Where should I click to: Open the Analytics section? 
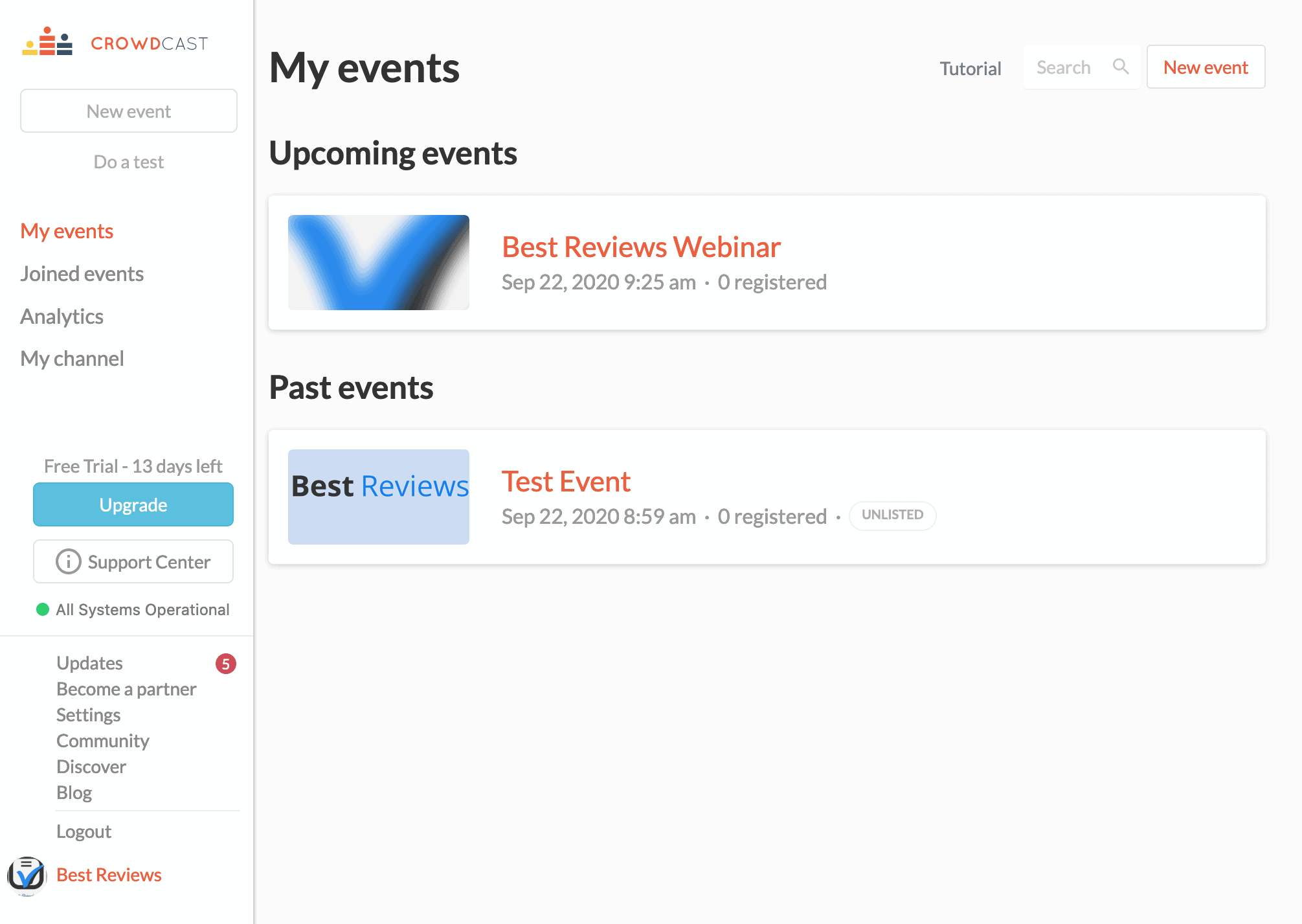click(x=62, y=316)
